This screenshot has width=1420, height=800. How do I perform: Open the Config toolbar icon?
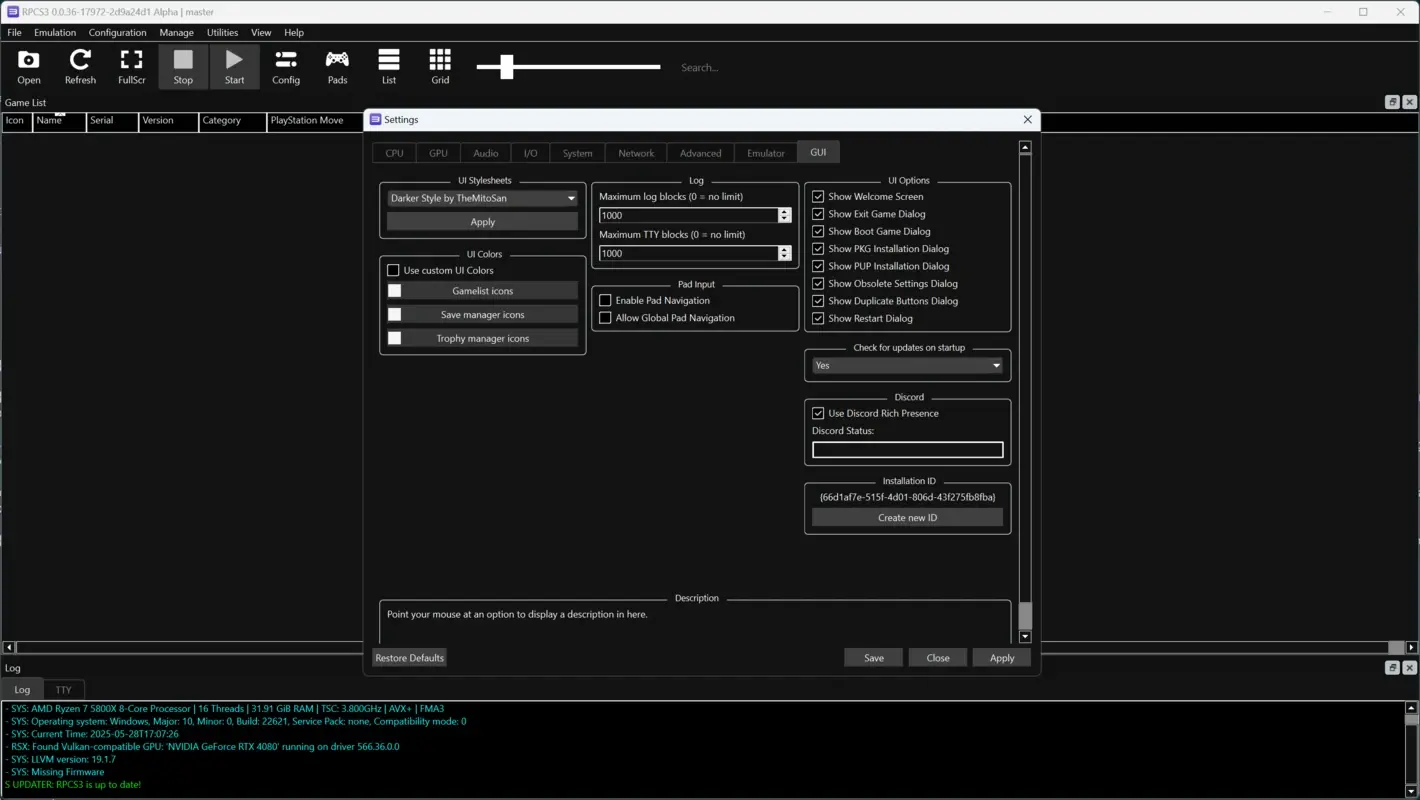point(286,66)
